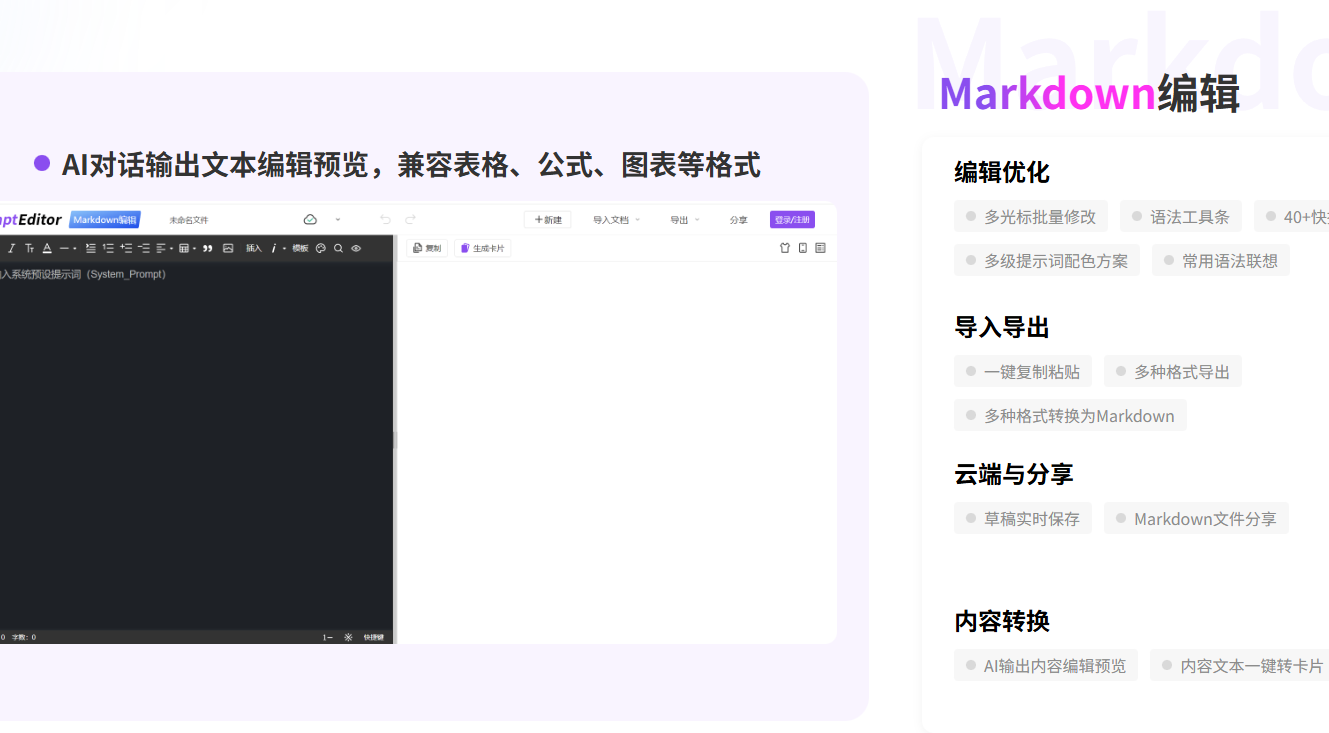Toggle preview visibility with the eye icon

[356, 248]
